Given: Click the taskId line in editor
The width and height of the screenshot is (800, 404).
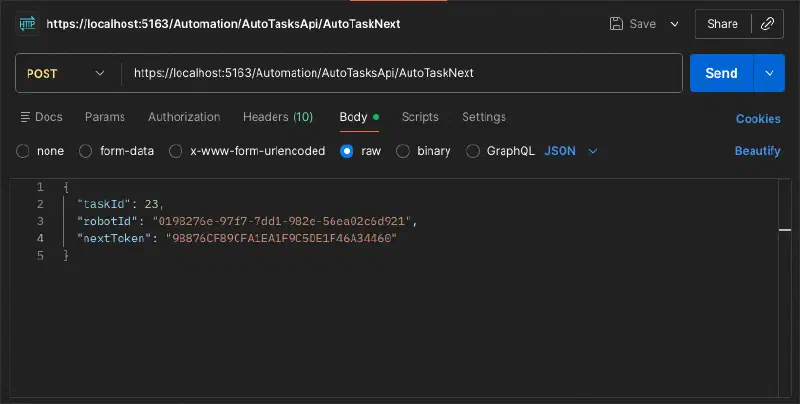Looking at the screenshot, I should [x=120, y=204].
